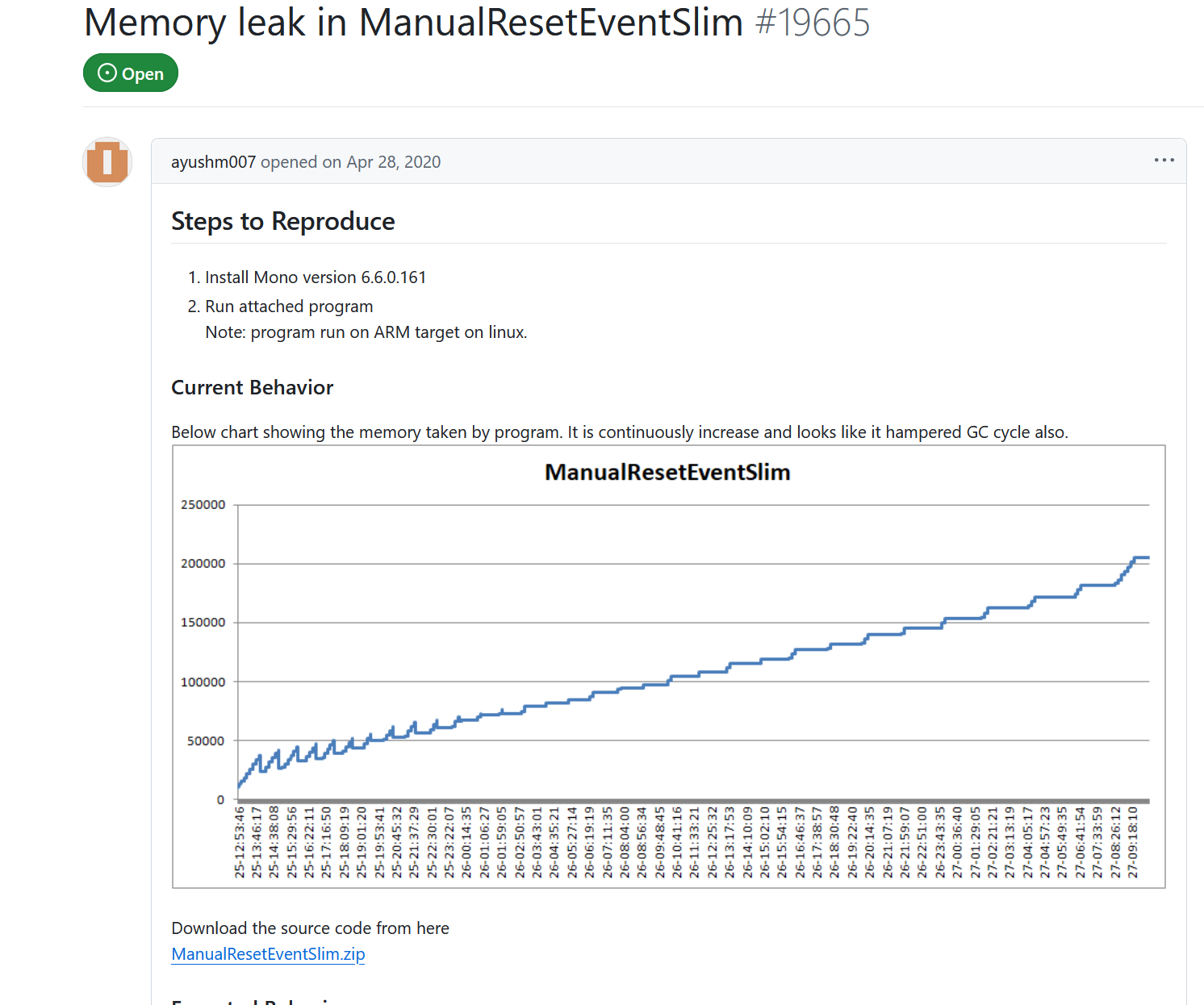Click the 'Run attached program' step
Screen dimensions: 1204x1005
click(x=289, y=307)
